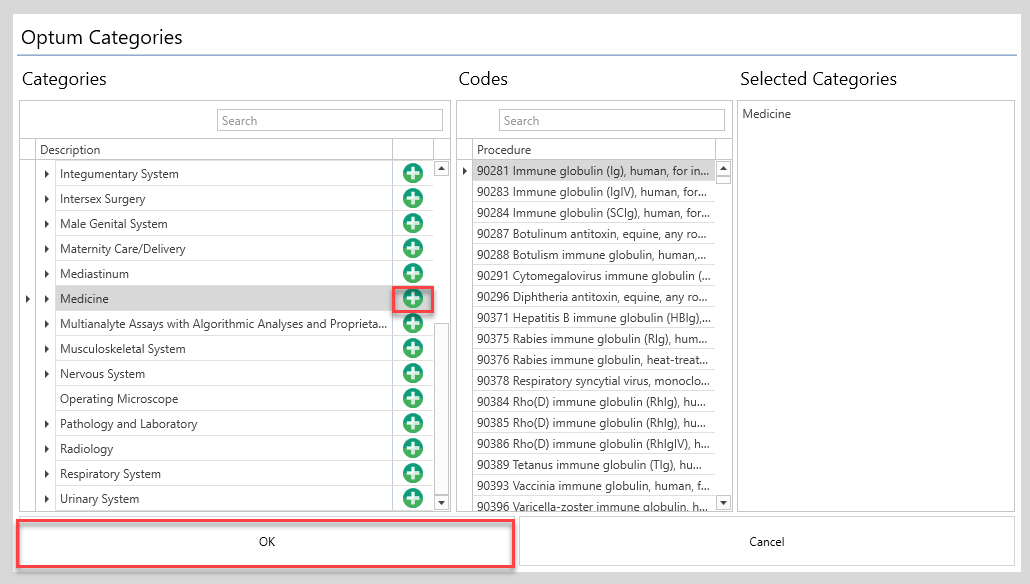
Task: Select the Nervous System category row
Action: [223, 374]
